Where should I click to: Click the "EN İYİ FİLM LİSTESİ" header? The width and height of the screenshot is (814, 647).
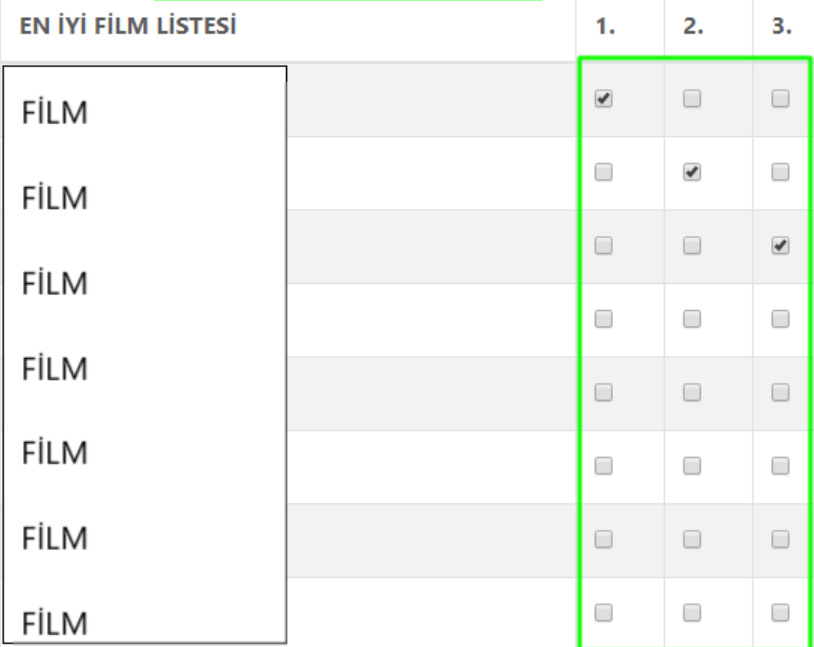point(120,28)
